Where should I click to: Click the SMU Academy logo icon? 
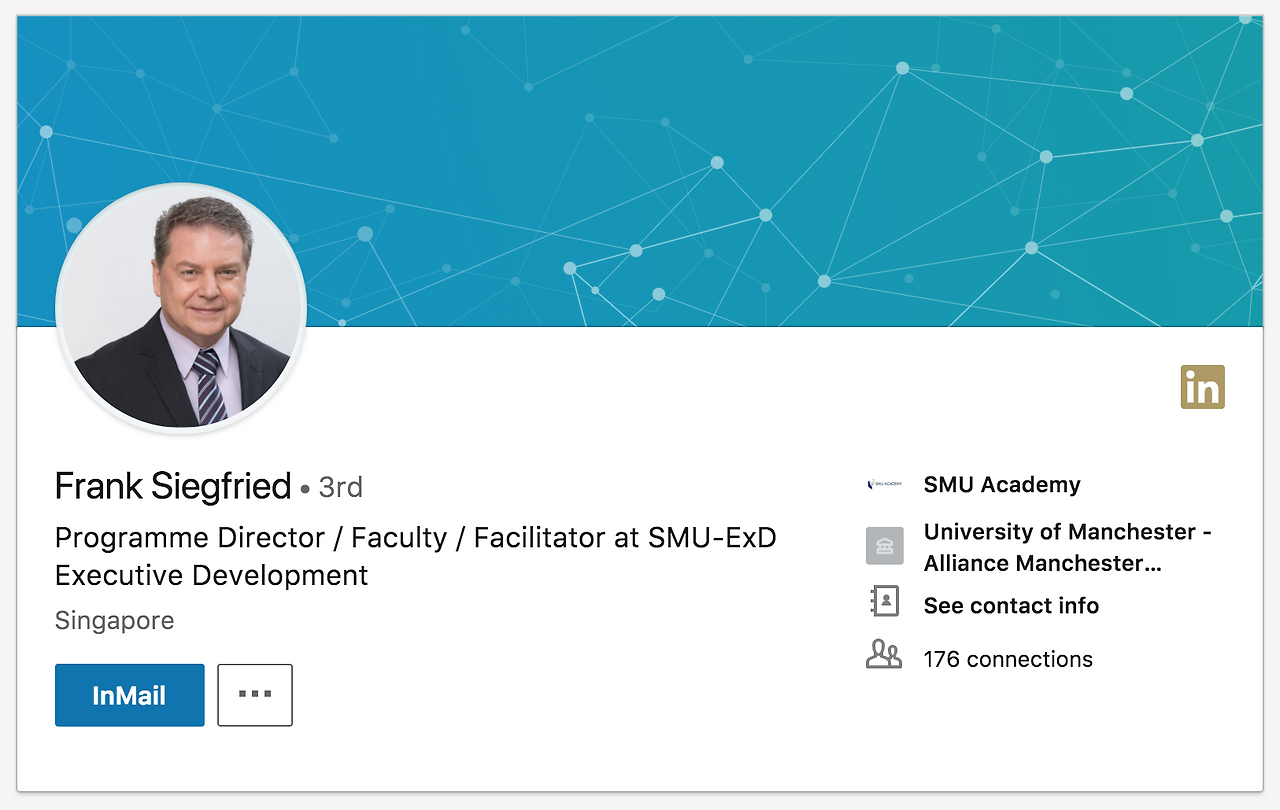click(x=884, y=485)
